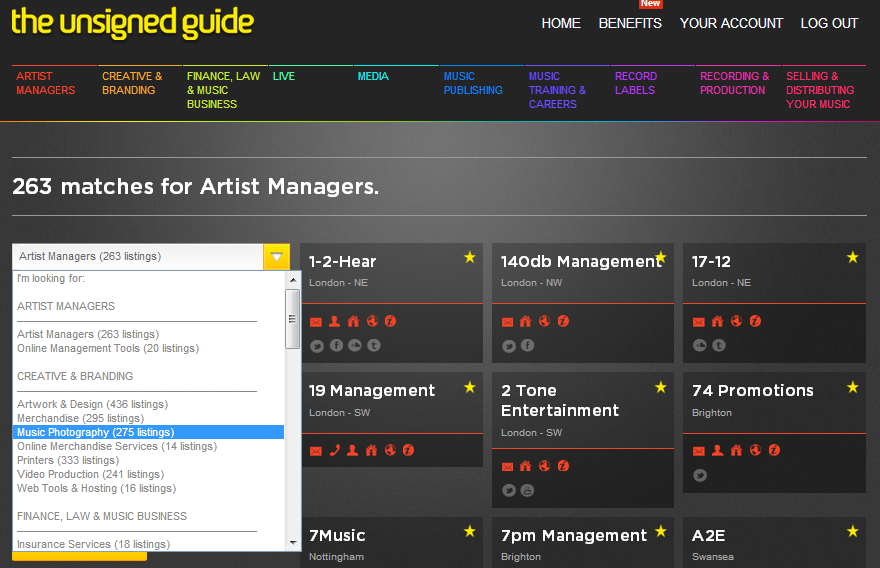Click the dropdown list scroll down arrow
The image size is (880, 568).
pos(293,543)
